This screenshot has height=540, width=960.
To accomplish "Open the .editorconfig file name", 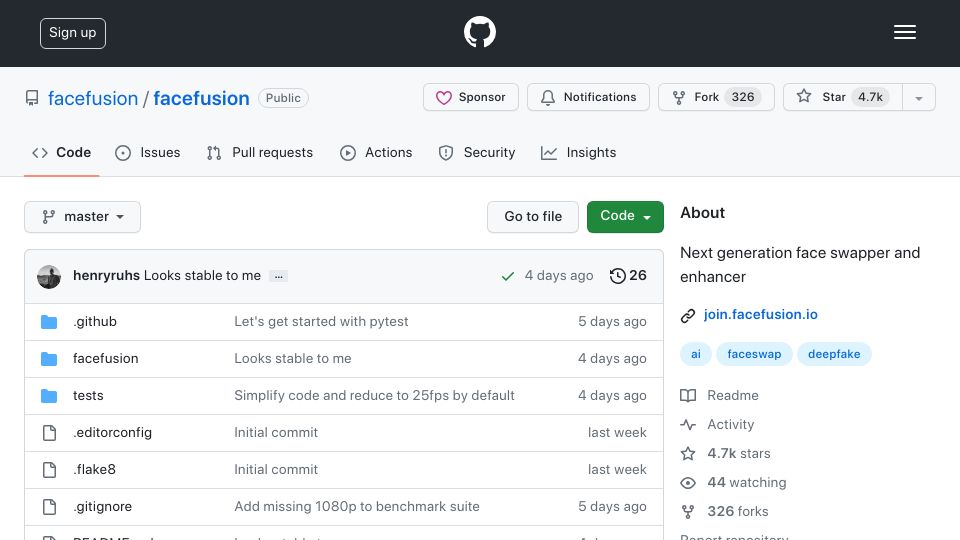I will point(113,432).
